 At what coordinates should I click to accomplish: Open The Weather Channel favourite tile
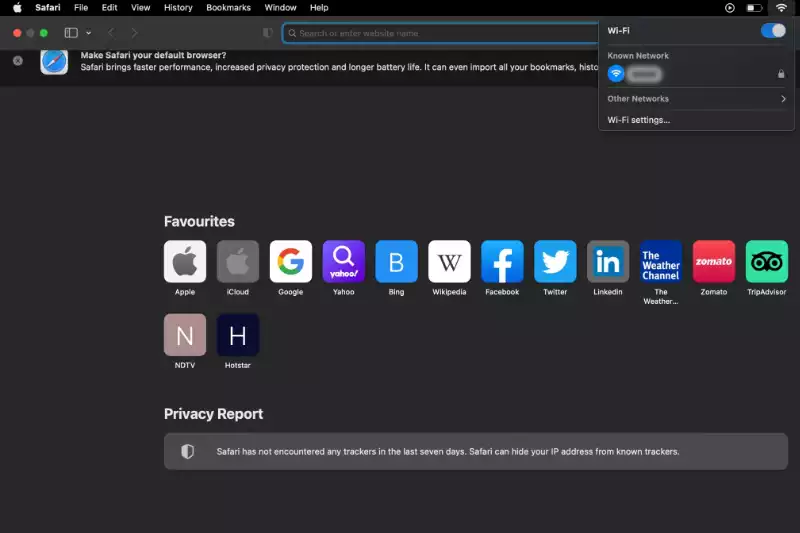[661, 261]
